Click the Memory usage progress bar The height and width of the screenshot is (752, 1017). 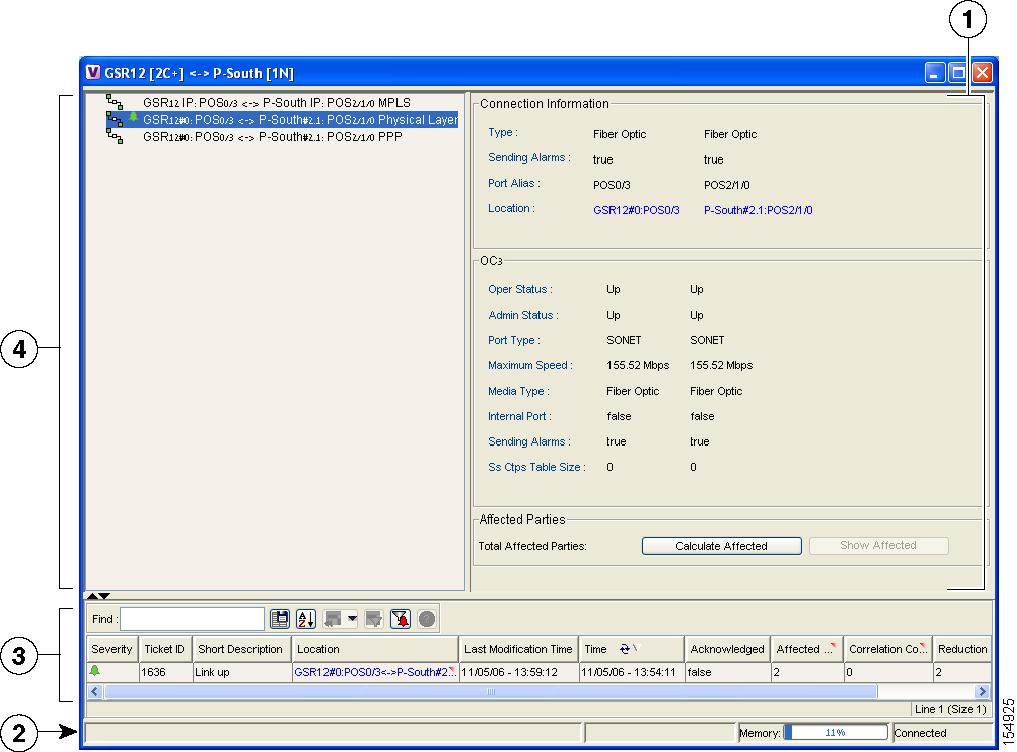click(835, 733)
